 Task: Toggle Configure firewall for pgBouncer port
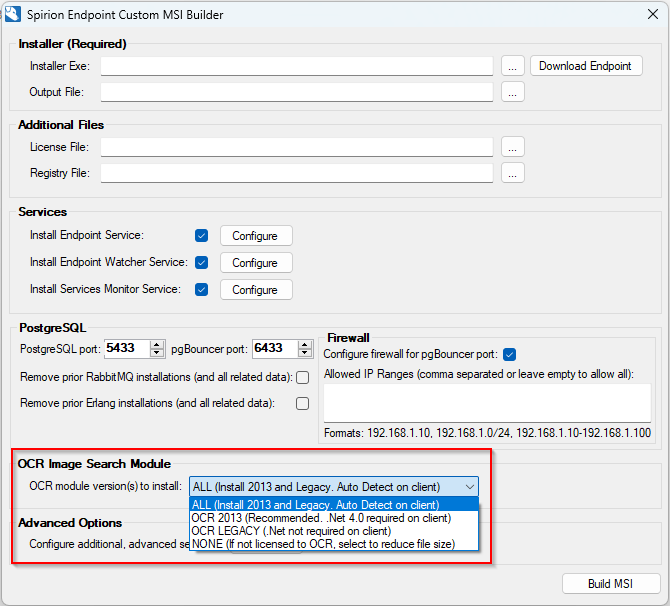(509, 354)
